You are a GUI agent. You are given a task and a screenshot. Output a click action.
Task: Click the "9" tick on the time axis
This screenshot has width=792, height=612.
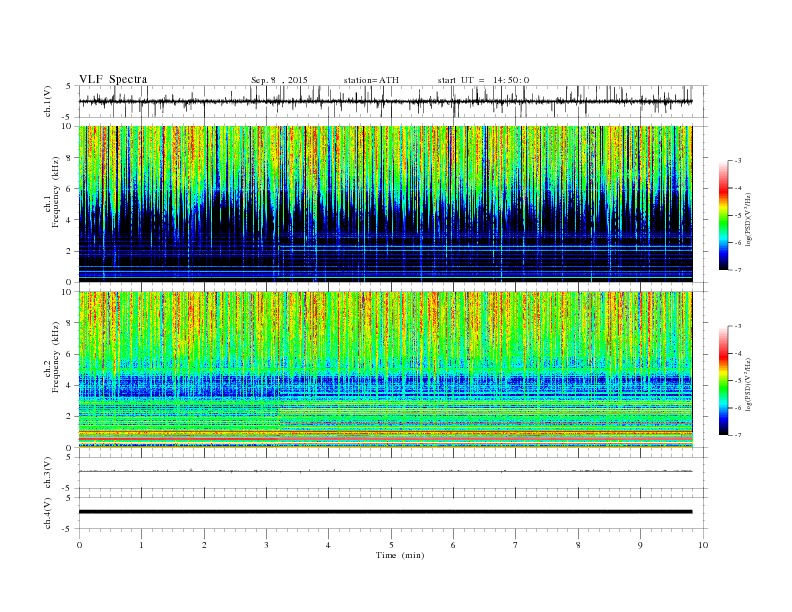pyautogui.click(x=640, y=545)
